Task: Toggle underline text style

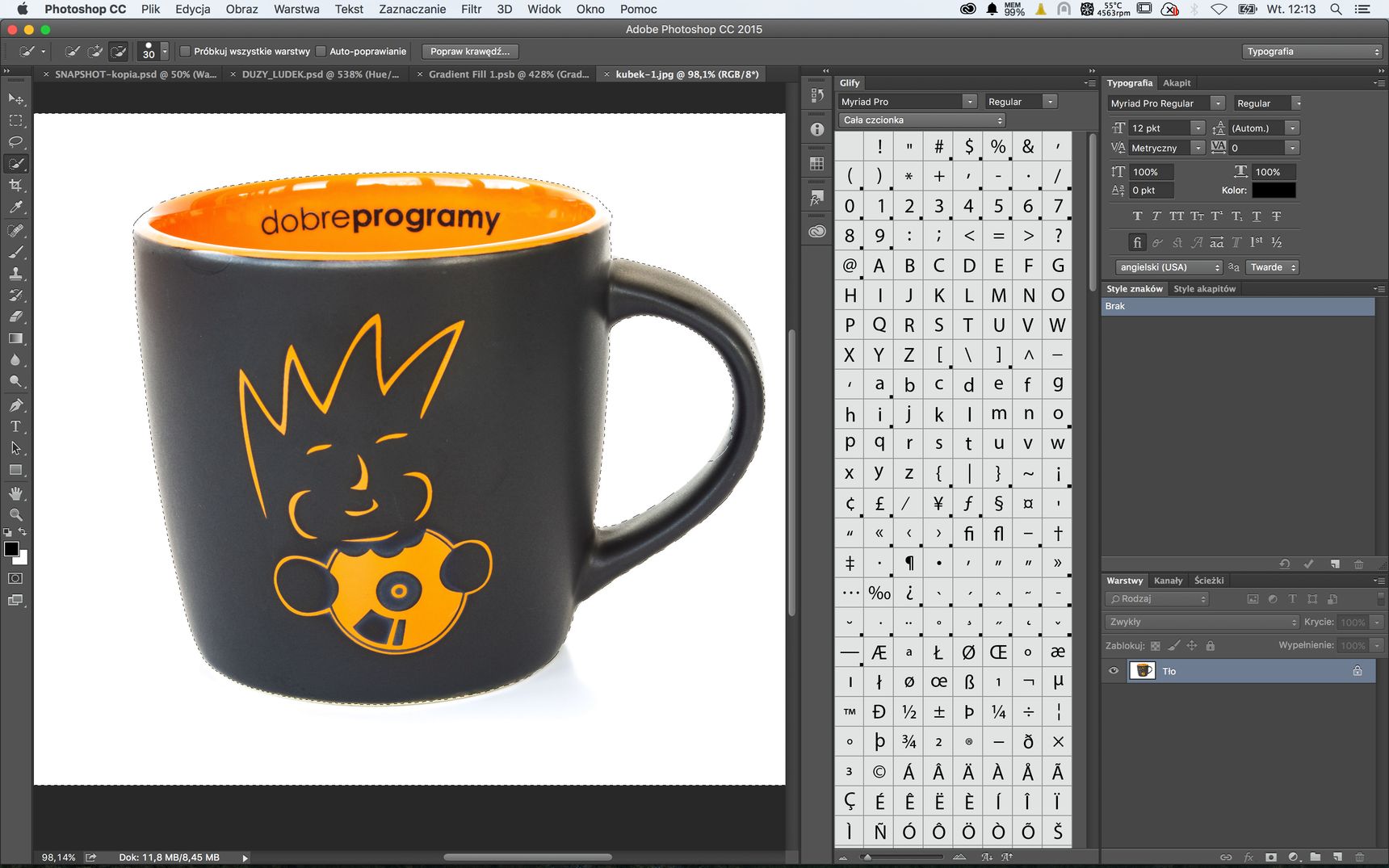Action: 1257,216
